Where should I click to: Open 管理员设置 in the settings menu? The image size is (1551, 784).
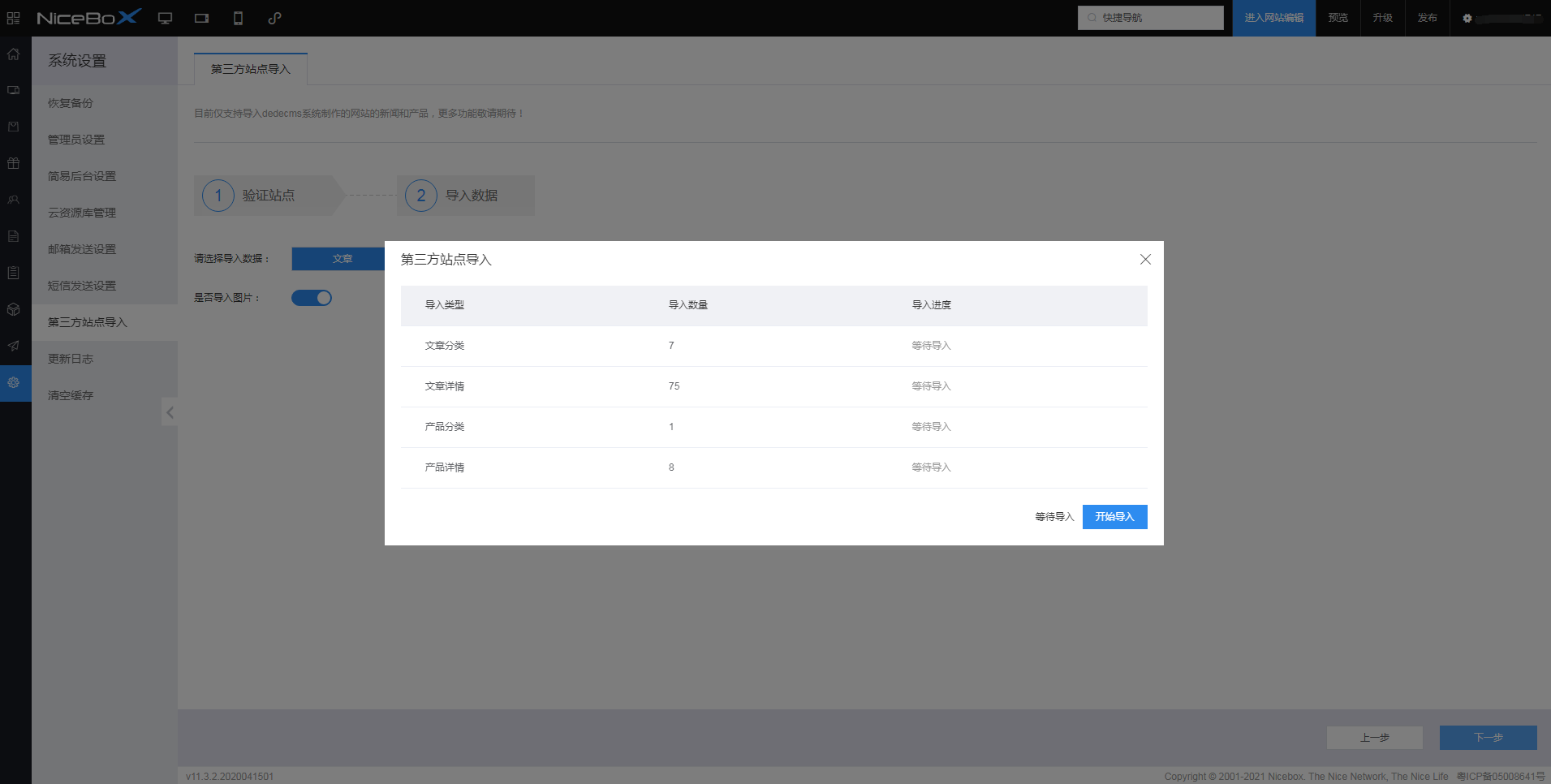(105, 140)
